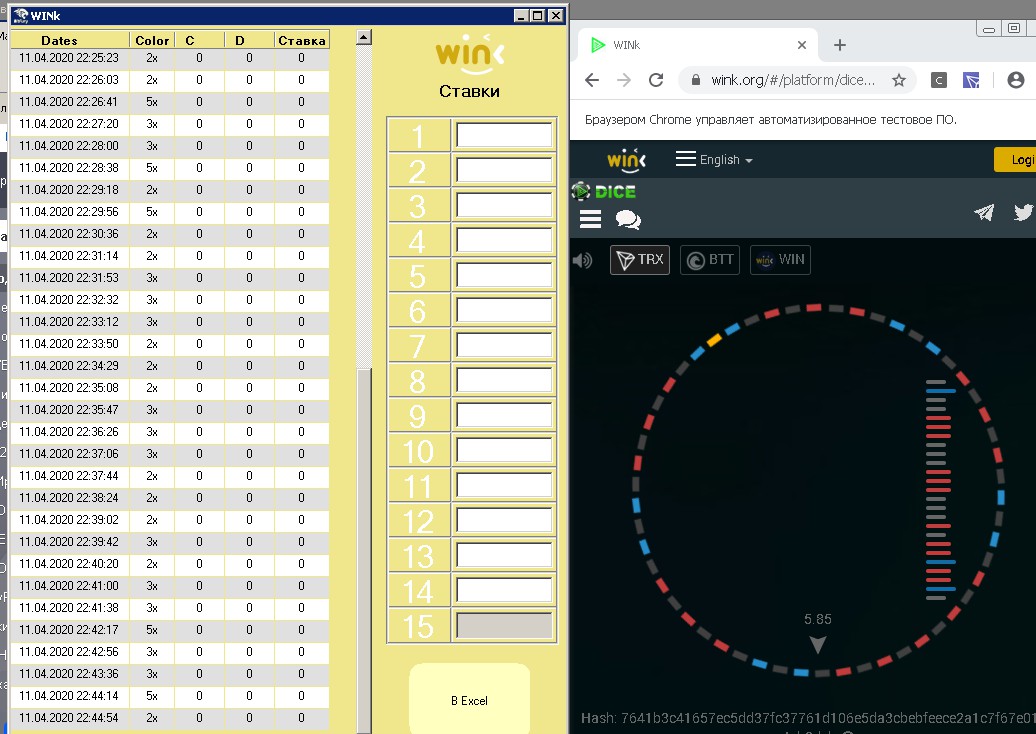The height and width of the screenshot is (734, 1036).
Task: Click the Ставка column header
Action: pos(301,40)
